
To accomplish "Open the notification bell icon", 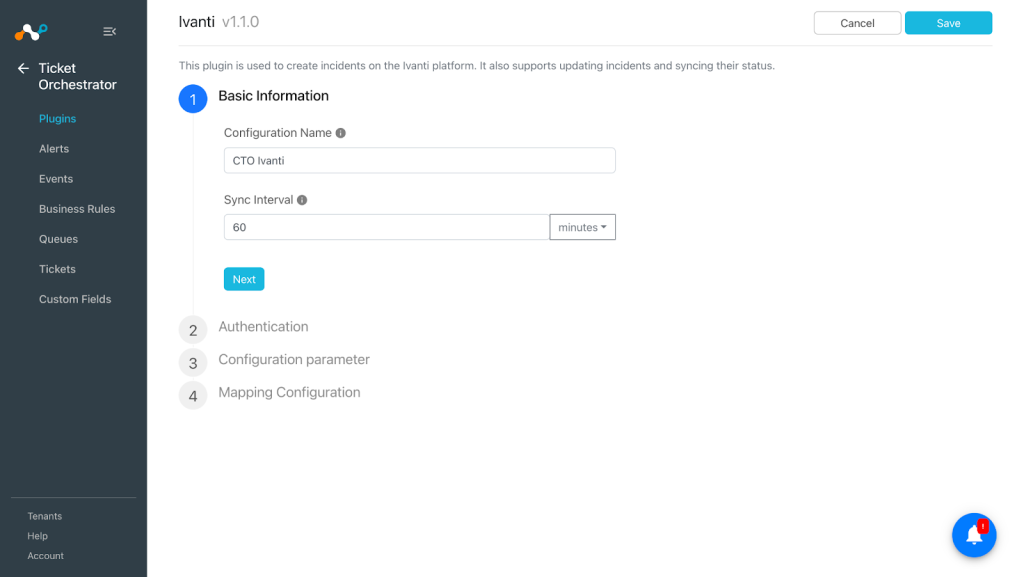I will point(974,535).
